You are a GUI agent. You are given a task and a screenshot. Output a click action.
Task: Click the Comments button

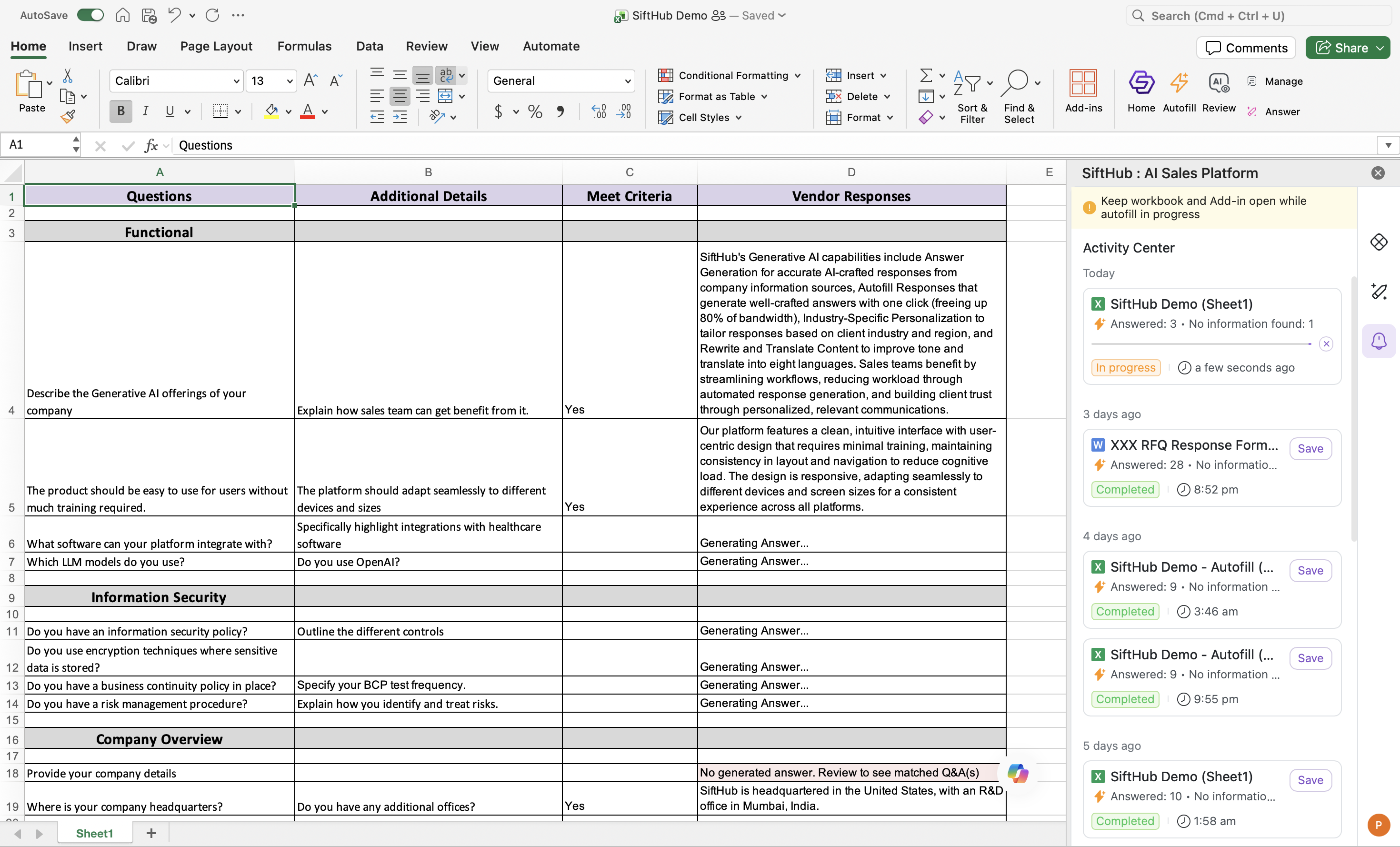[1246, 48]
